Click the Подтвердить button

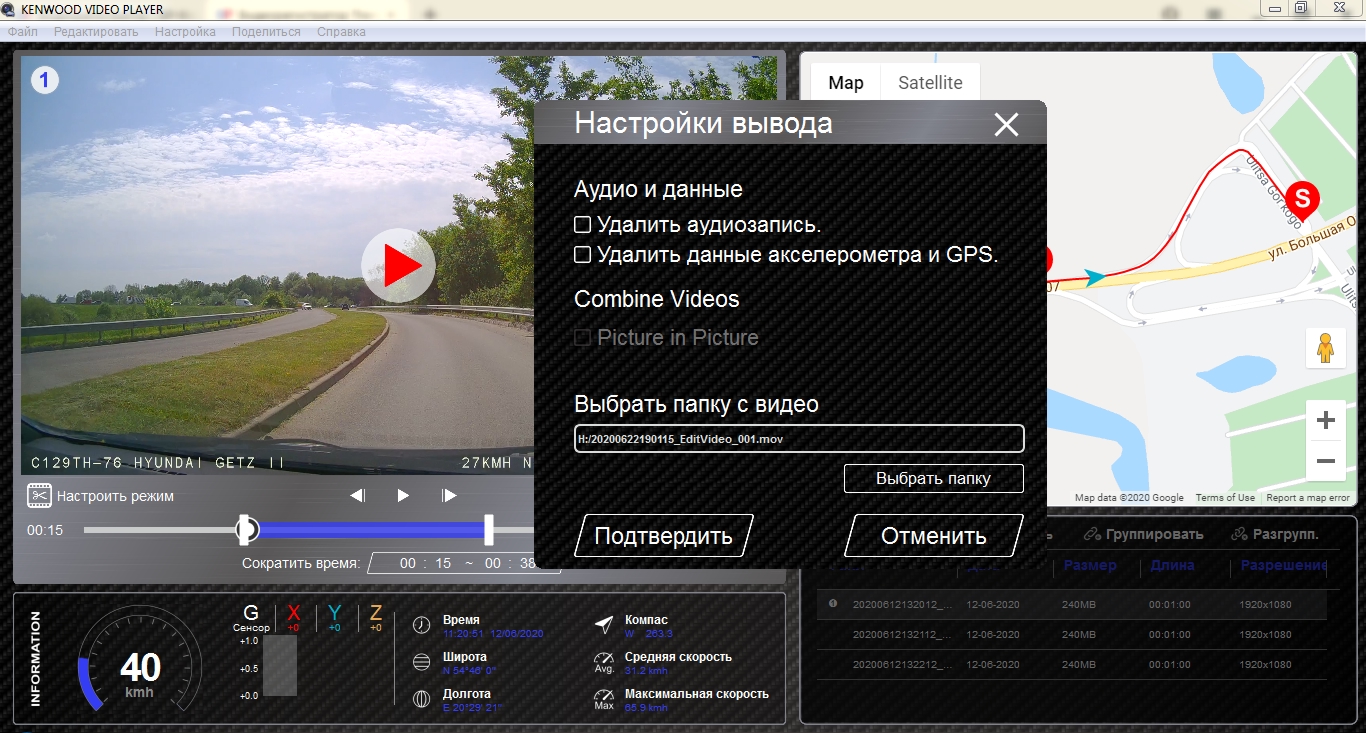tap(663, 536)
